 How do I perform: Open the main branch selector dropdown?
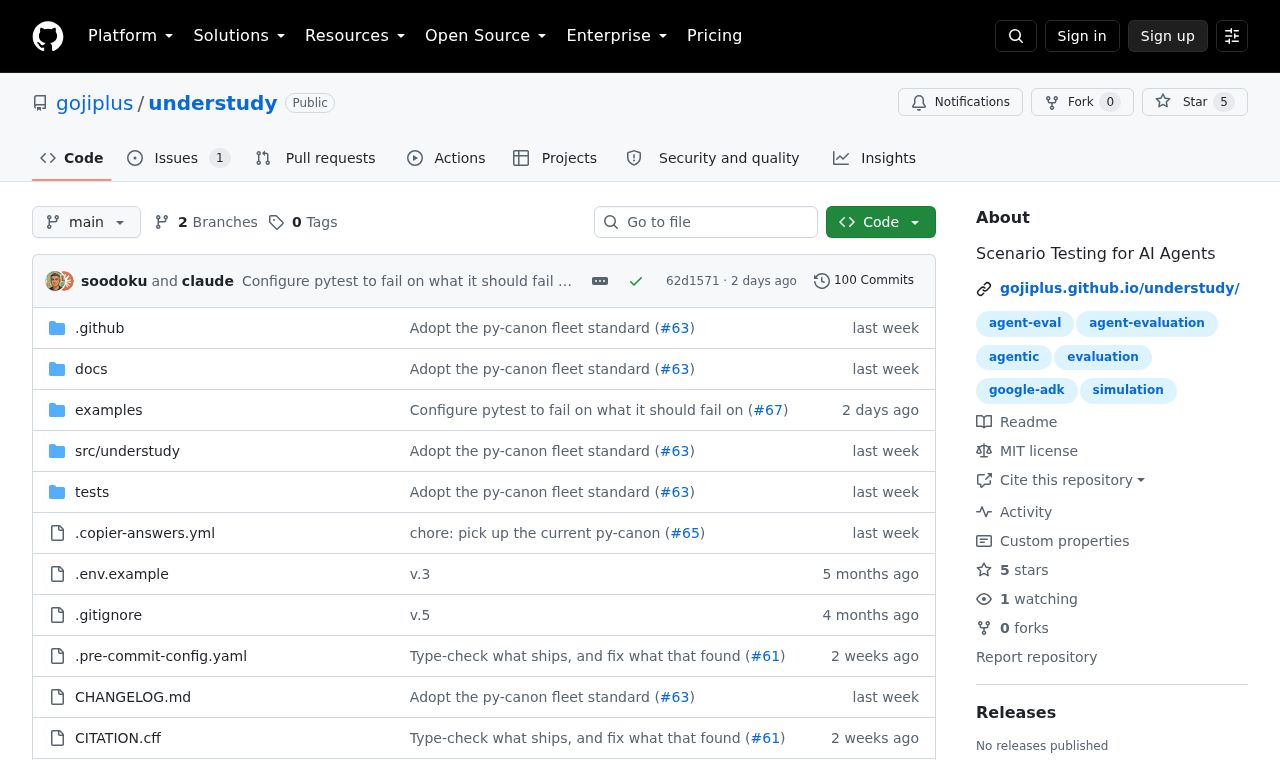[86, 222]
